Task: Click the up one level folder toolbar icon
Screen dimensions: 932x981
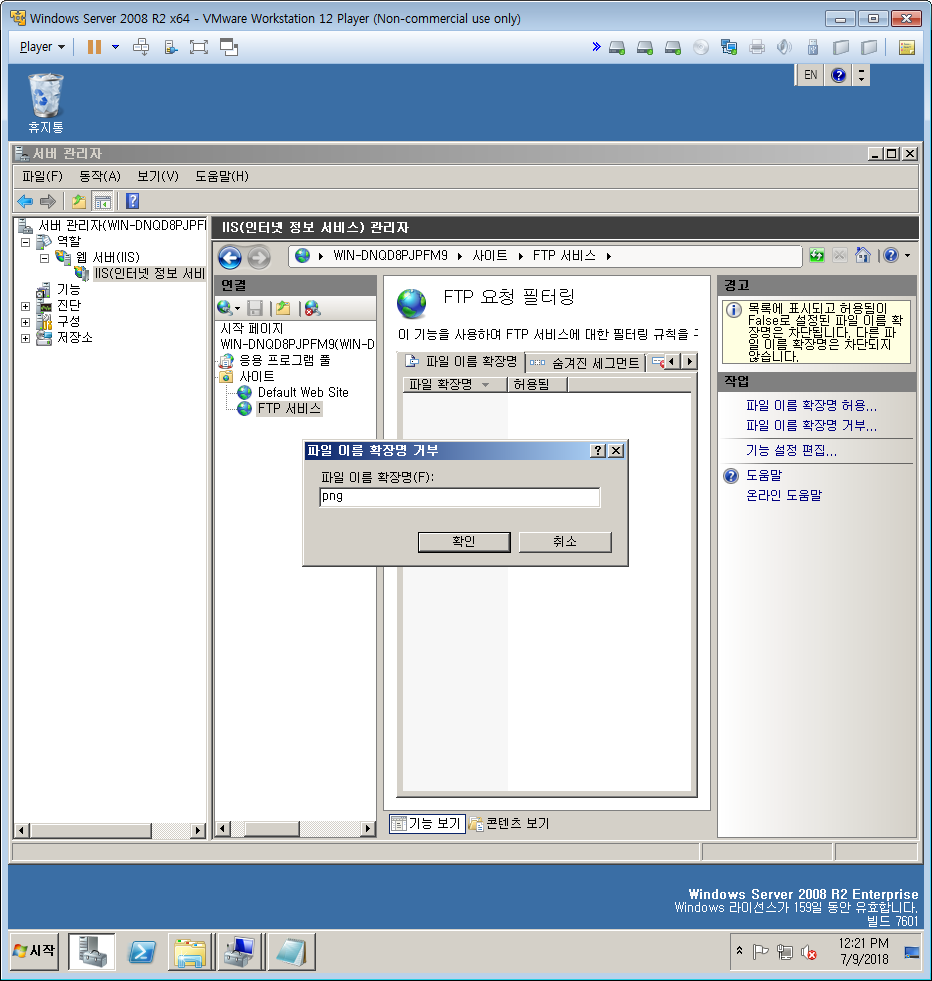Action: [79, 201]
